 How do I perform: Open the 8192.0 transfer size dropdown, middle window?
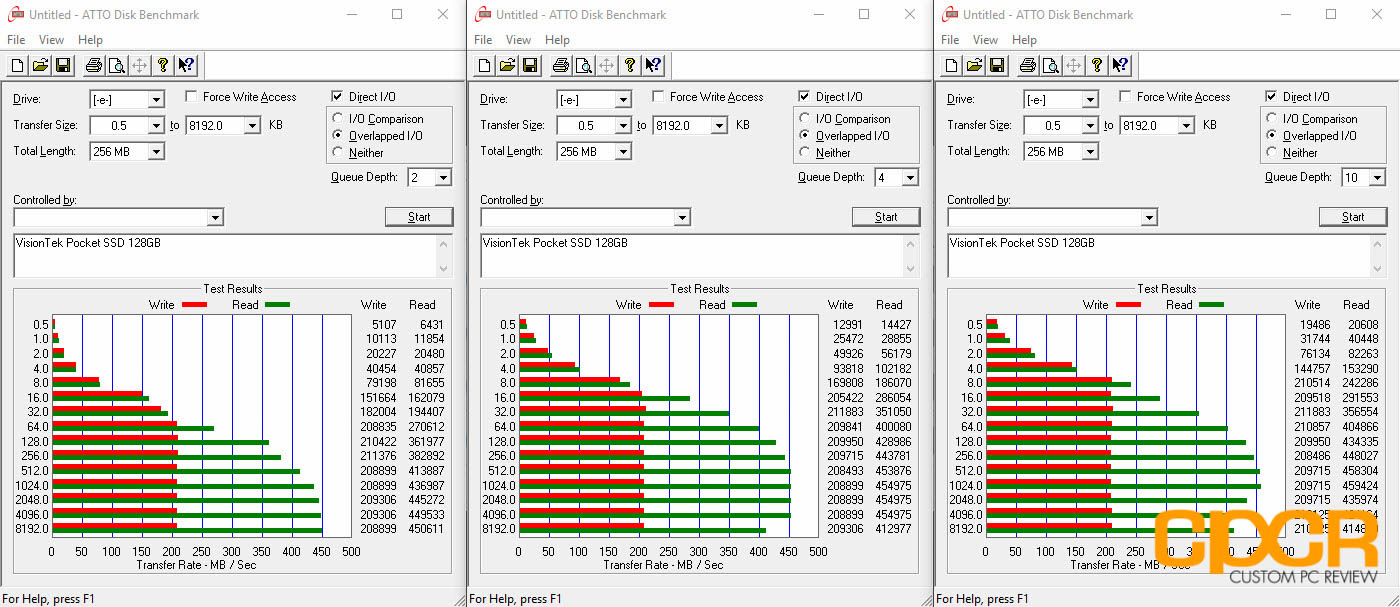tap(719, 125)
